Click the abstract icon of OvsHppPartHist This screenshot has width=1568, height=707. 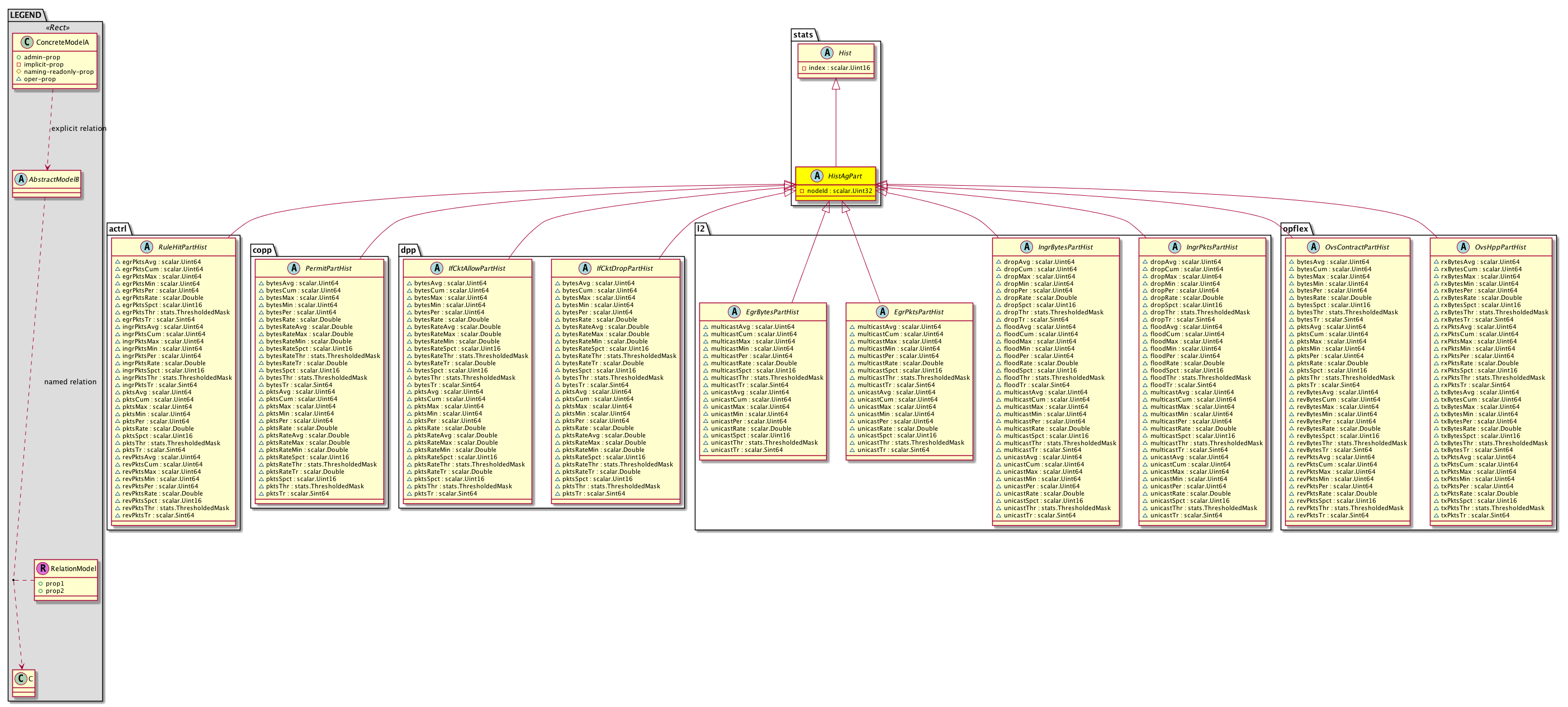coord(1463,247)
